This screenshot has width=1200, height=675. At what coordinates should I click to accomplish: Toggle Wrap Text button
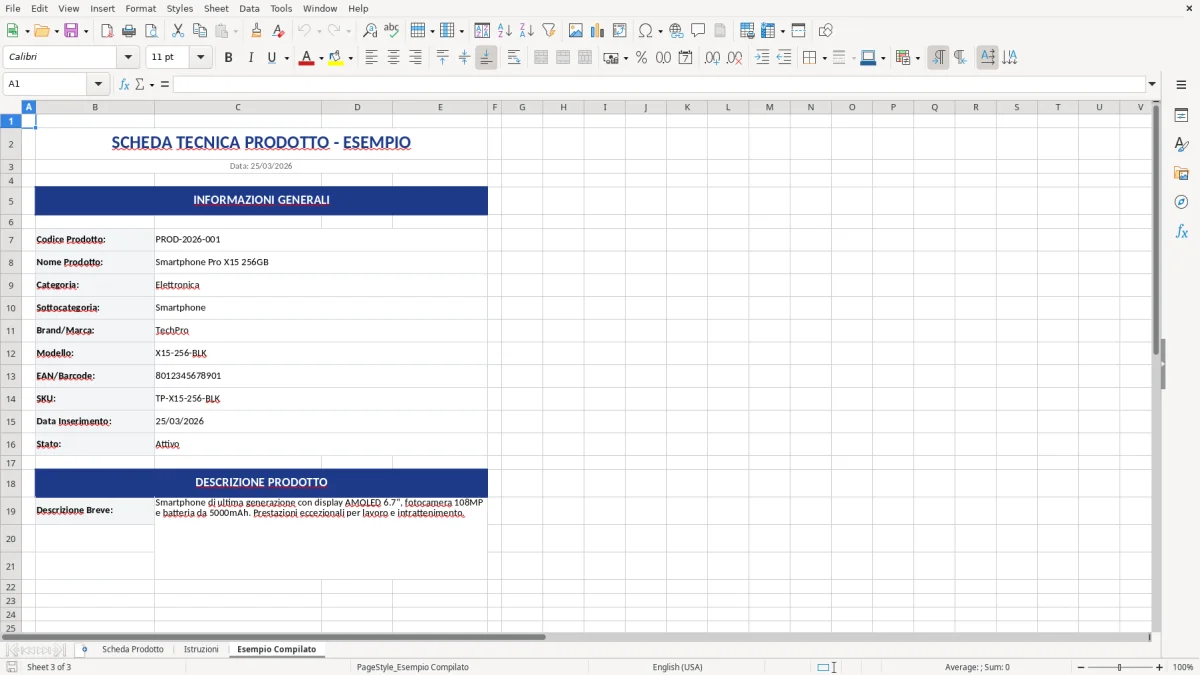513,58
